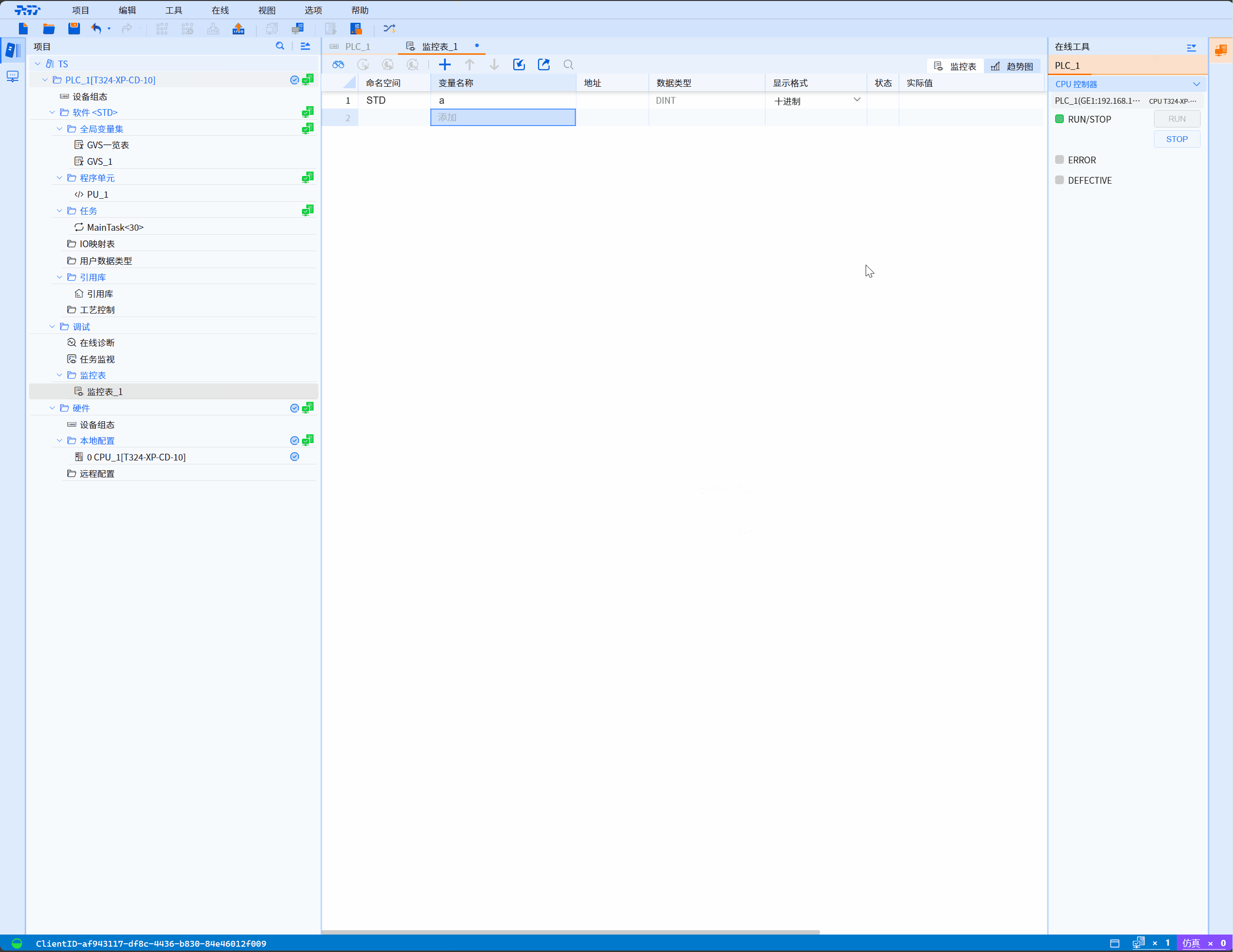Toggle the 监控表 view button
This screenshot has width=1233, height=952.
[955, 66]
